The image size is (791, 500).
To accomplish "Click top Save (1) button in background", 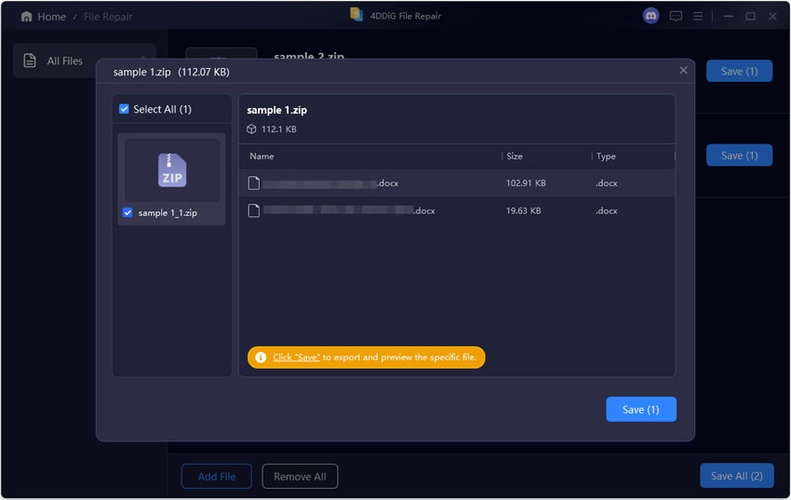I will (x=739, y=71).
